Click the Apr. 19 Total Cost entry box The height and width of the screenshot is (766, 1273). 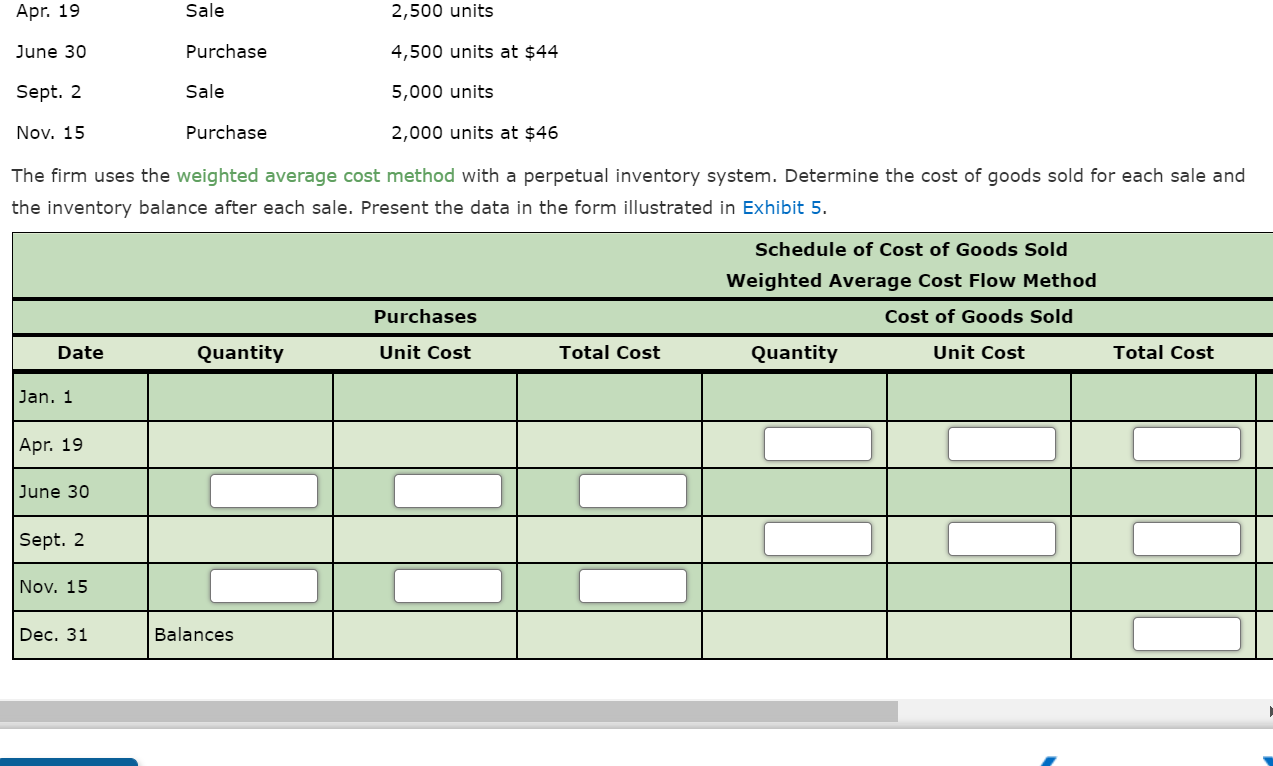1186,443
